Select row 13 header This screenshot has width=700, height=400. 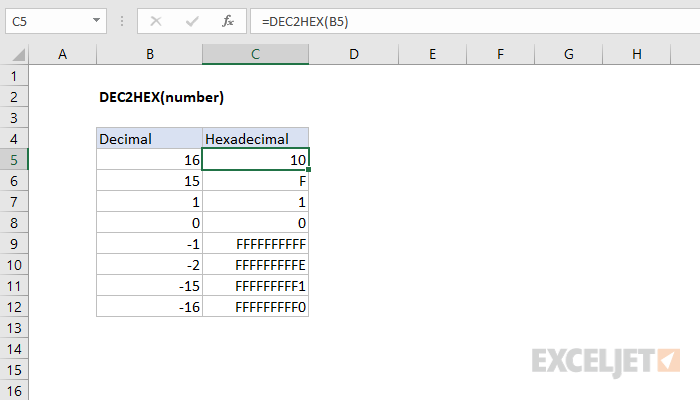coord(14,328)
